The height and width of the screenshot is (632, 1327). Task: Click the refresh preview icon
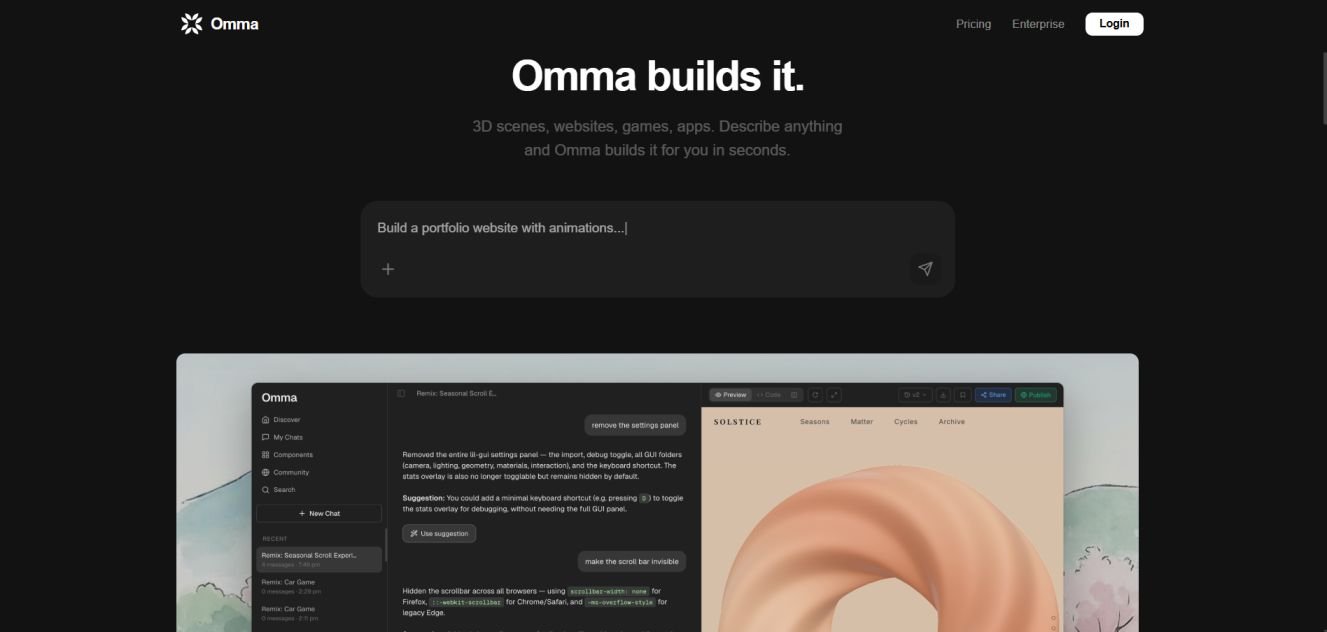[815, 395]
